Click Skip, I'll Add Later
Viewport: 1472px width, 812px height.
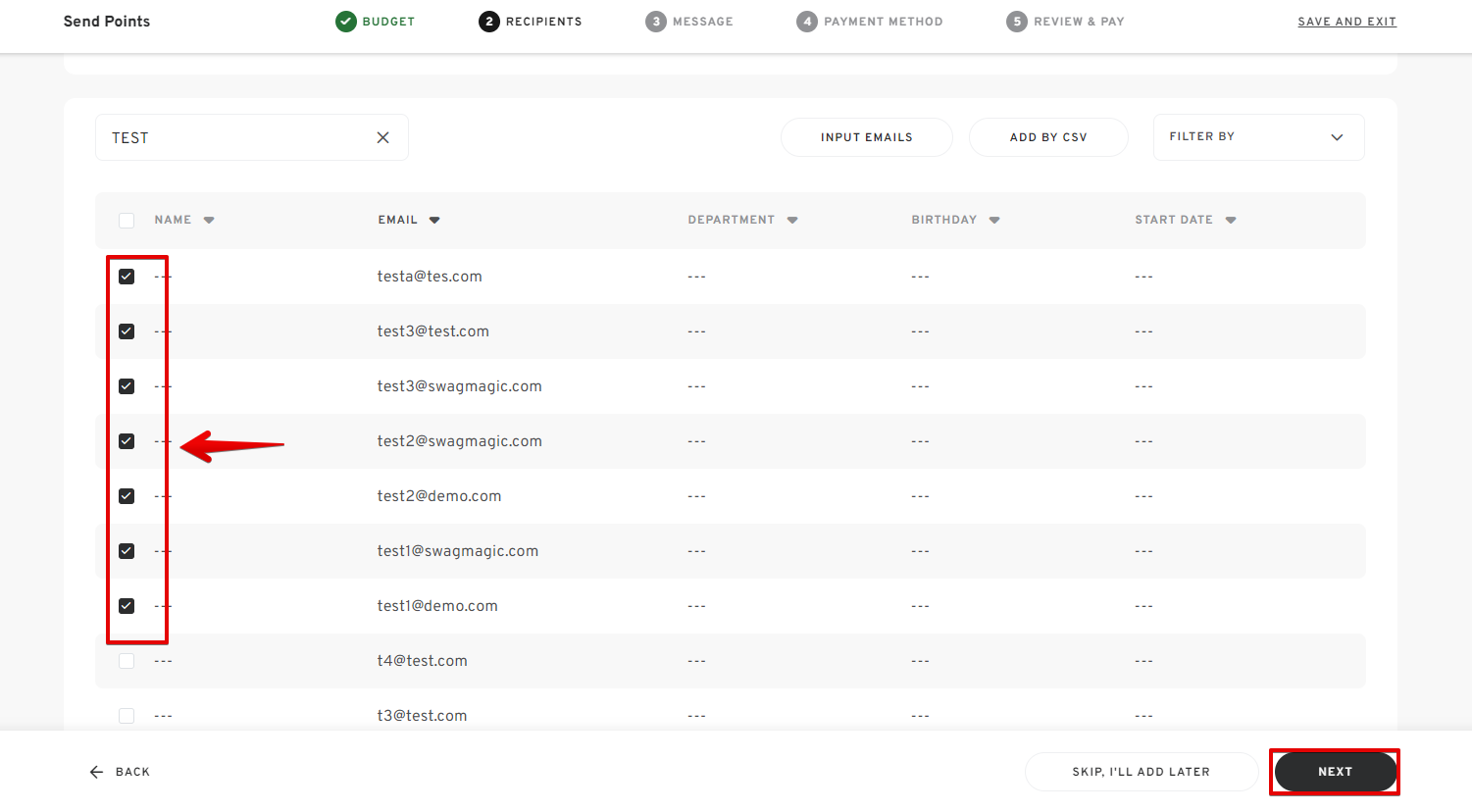point(1142,772)
